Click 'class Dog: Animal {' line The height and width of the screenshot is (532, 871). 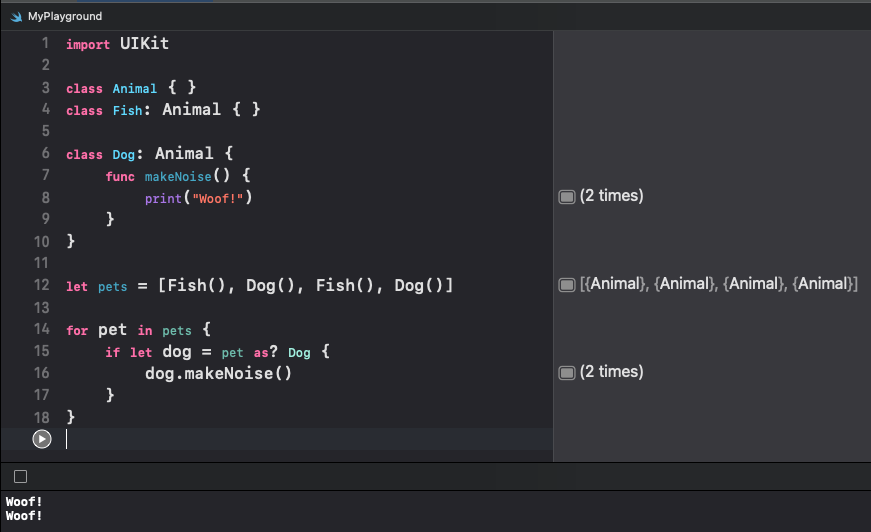[150, 154]
